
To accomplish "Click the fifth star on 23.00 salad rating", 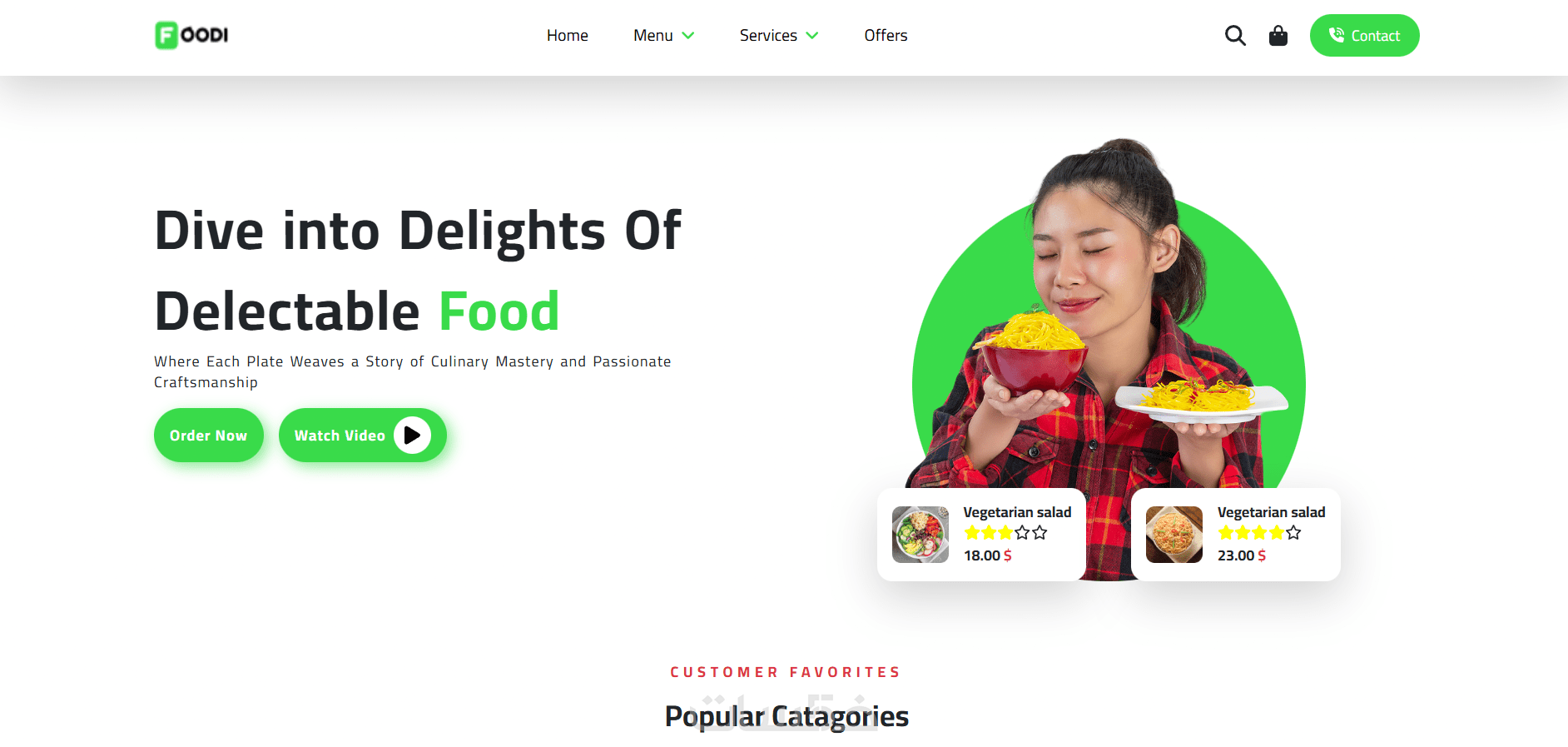I will [x=1293, y=533].
